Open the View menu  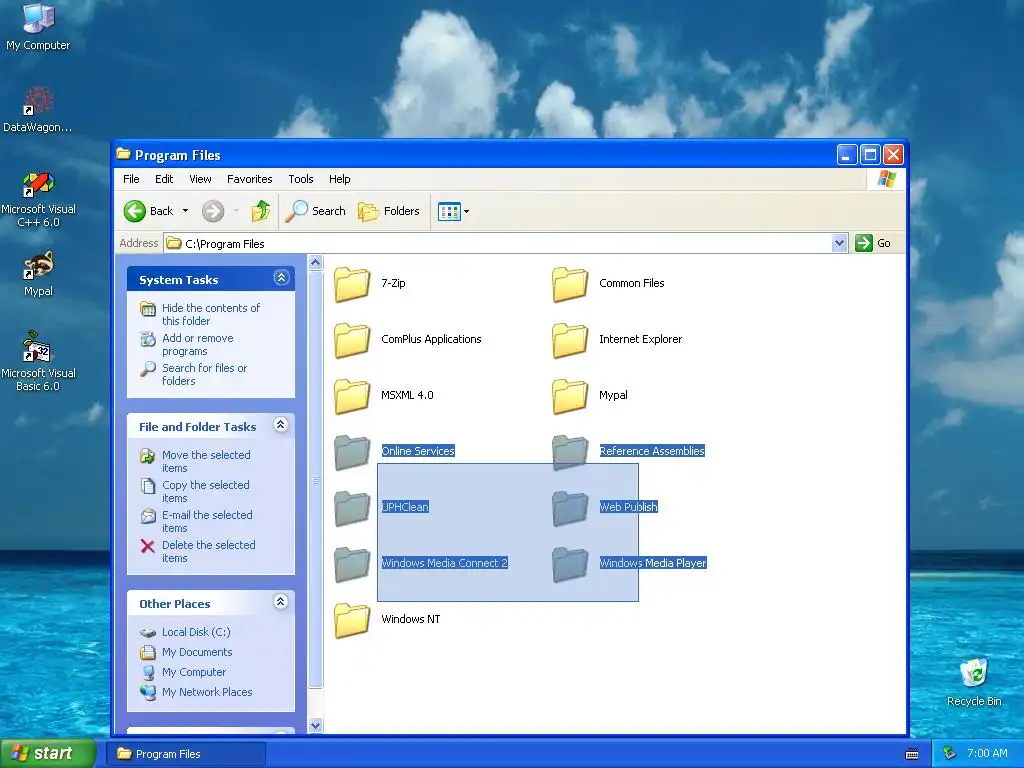pyautogui.click(x=200, y=179)
